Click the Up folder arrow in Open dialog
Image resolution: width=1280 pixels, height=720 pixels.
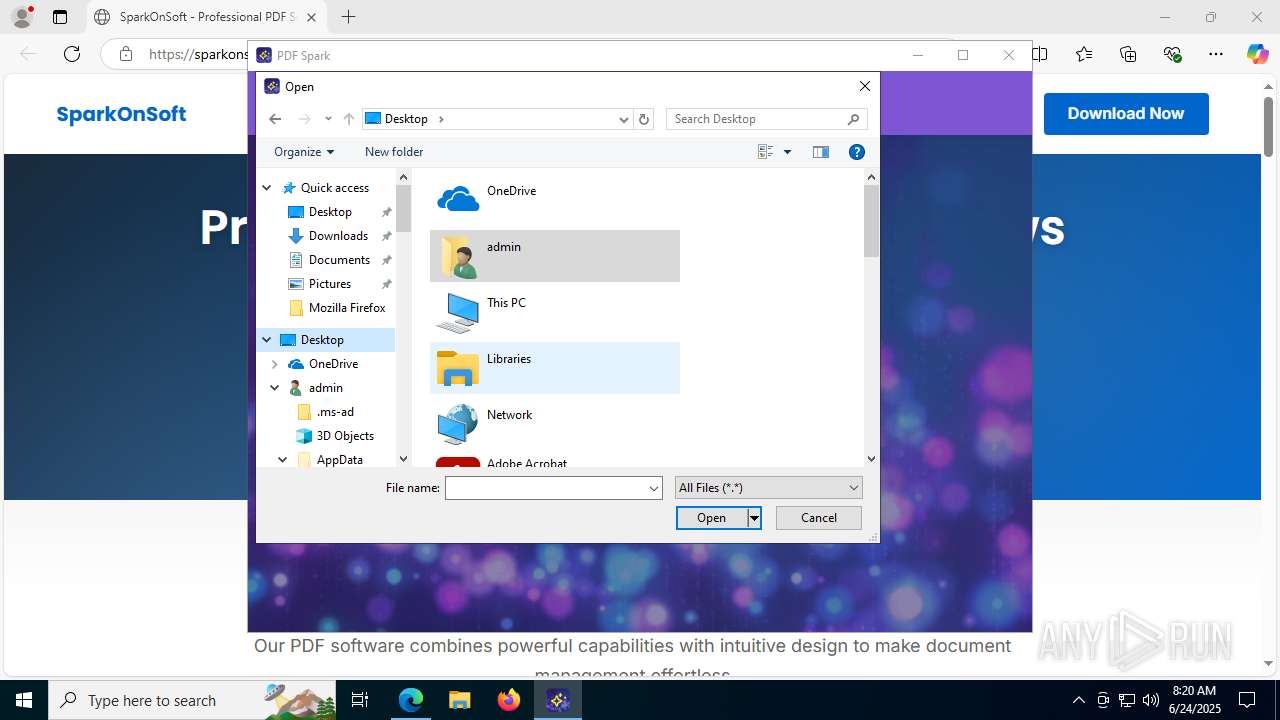click(348, 119)
